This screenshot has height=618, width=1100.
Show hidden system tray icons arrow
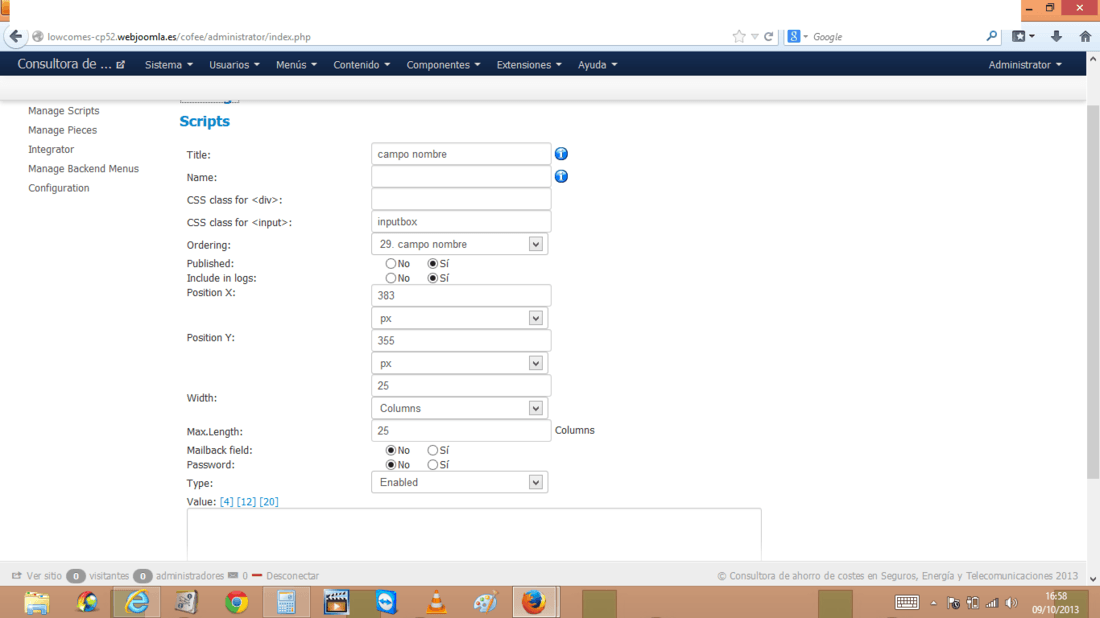click(x=933, y=603)
